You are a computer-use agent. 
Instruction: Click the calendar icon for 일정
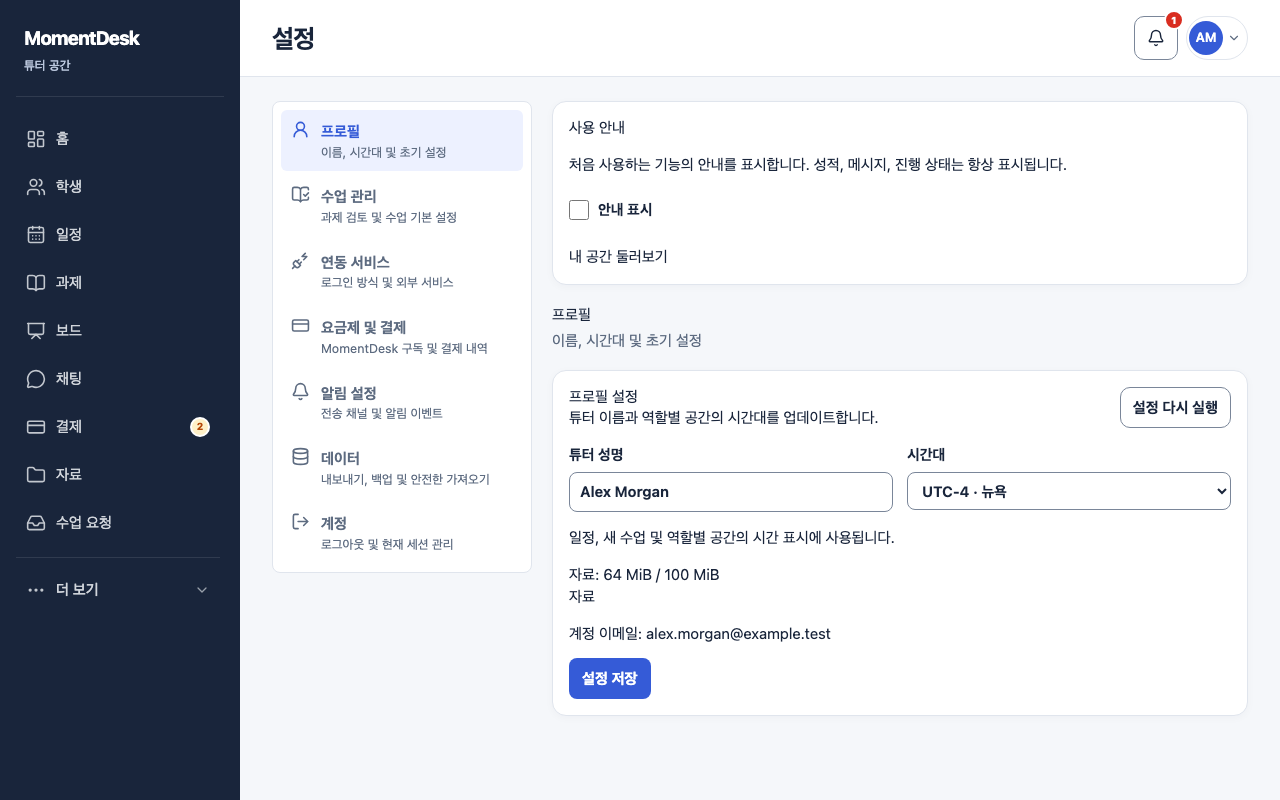coord(36,235)
